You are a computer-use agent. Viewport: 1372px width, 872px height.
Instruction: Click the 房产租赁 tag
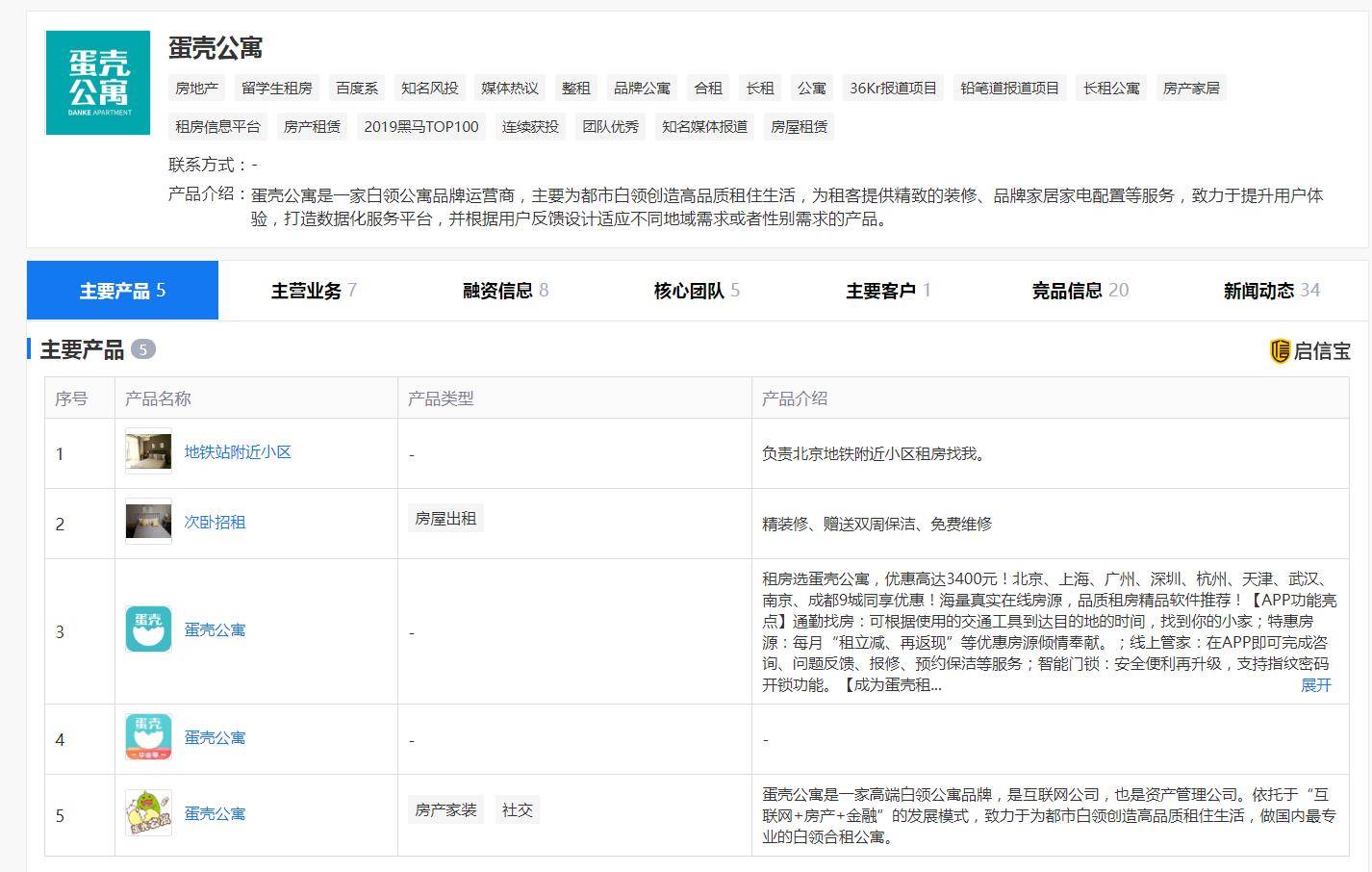point(313,126)
